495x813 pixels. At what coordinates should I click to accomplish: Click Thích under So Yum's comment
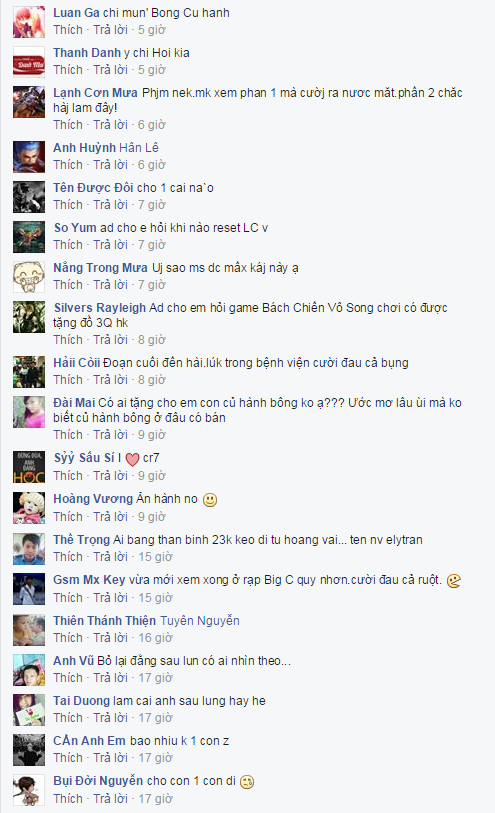coord(68,244)
